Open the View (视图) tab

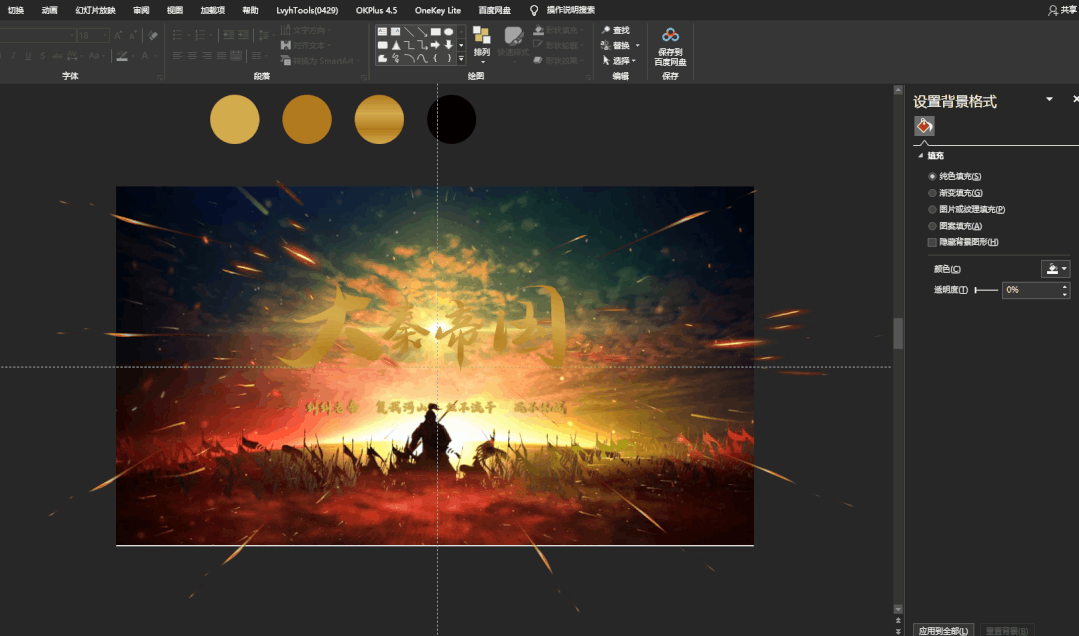point(175,10)
